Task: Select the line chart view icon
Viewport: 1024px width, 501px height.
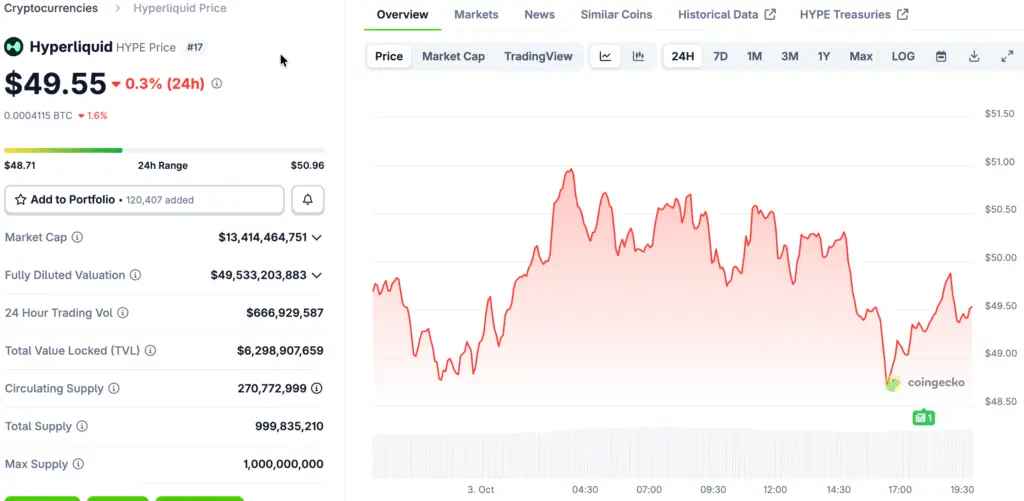Action: 605,56
